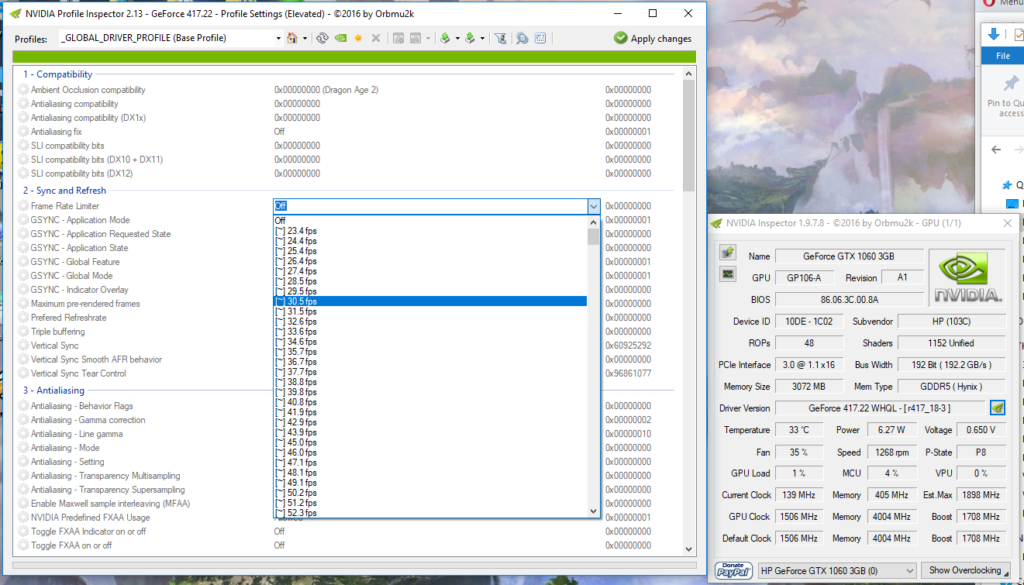Click the magnifier scan profiles icon
The height and width of the screenshot is (585, 1024).
point(522,39)
